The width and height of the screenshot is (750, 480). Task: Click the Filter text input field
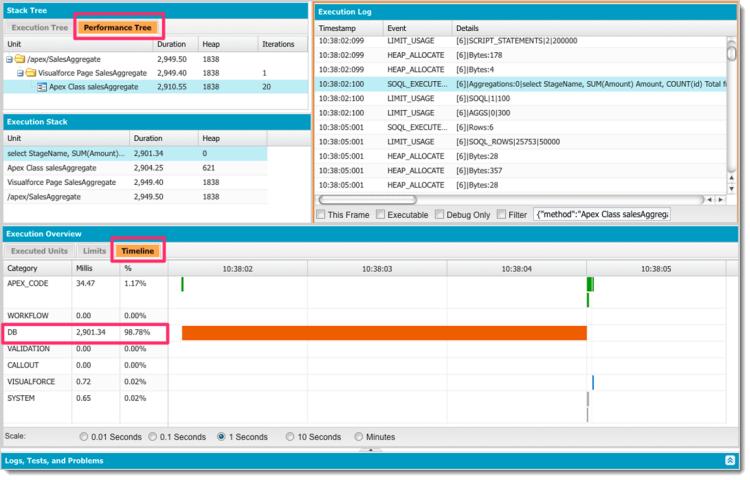coord(602,214)
